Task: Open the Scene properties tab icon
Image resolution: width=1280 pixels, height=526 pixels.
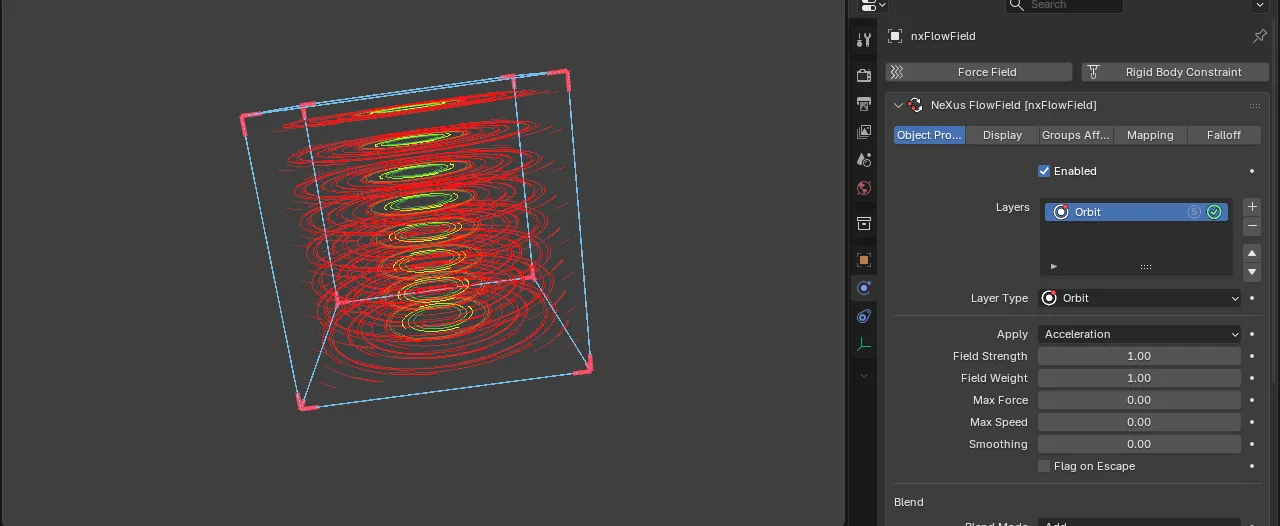Action: click(864, 160)
